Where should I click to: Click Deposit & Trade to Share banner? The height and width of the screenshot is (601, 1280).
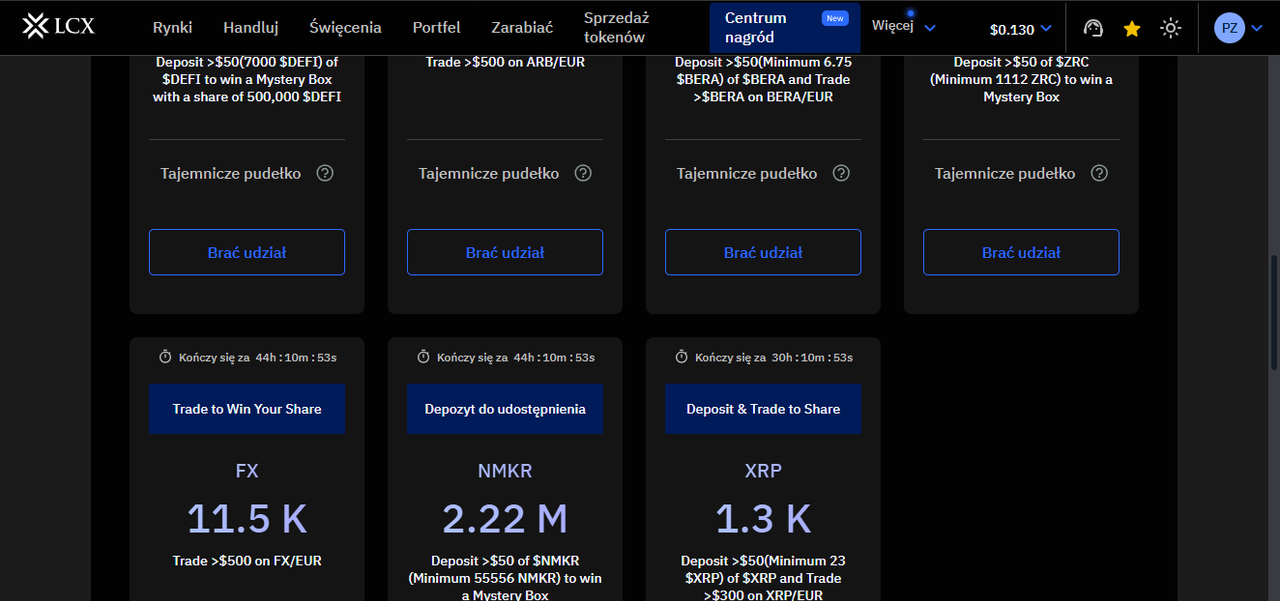pos(763,409)
